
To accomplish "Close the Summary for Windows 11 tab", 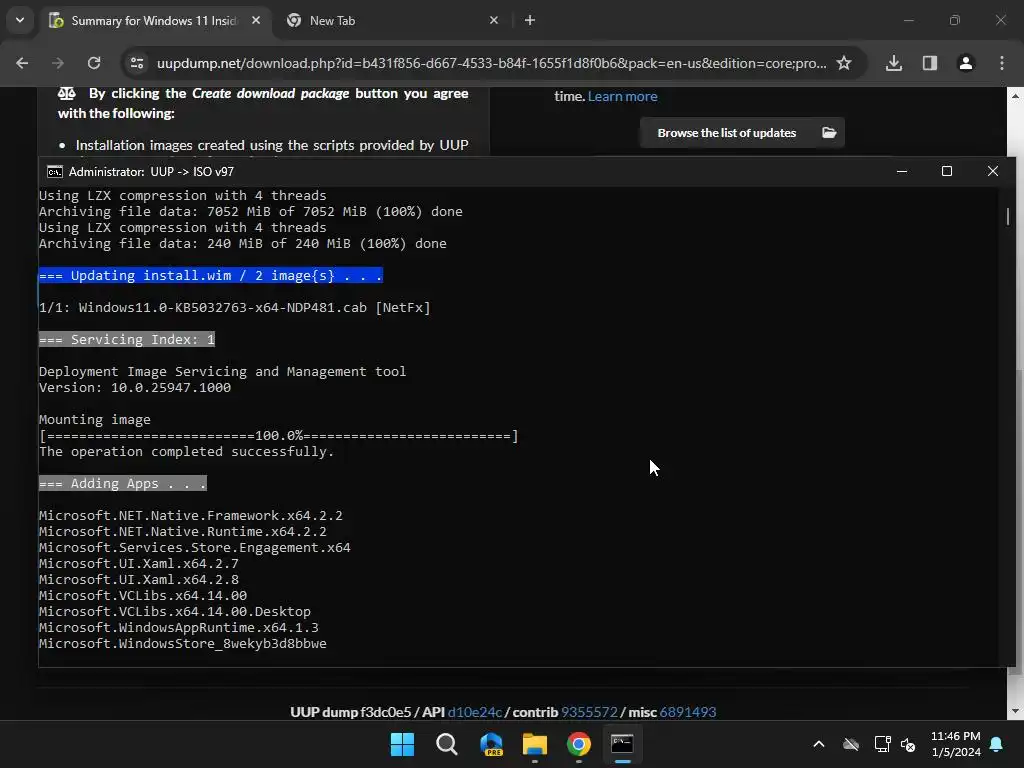I will tap(256, 20).
